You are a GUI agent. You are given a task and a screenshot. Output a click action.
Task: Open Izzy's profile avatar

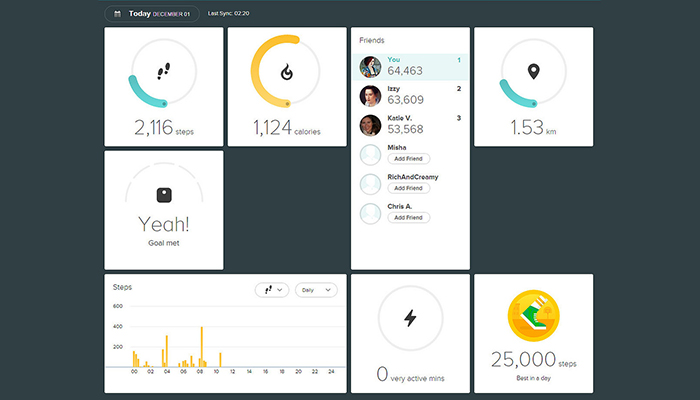pos(371,96)
